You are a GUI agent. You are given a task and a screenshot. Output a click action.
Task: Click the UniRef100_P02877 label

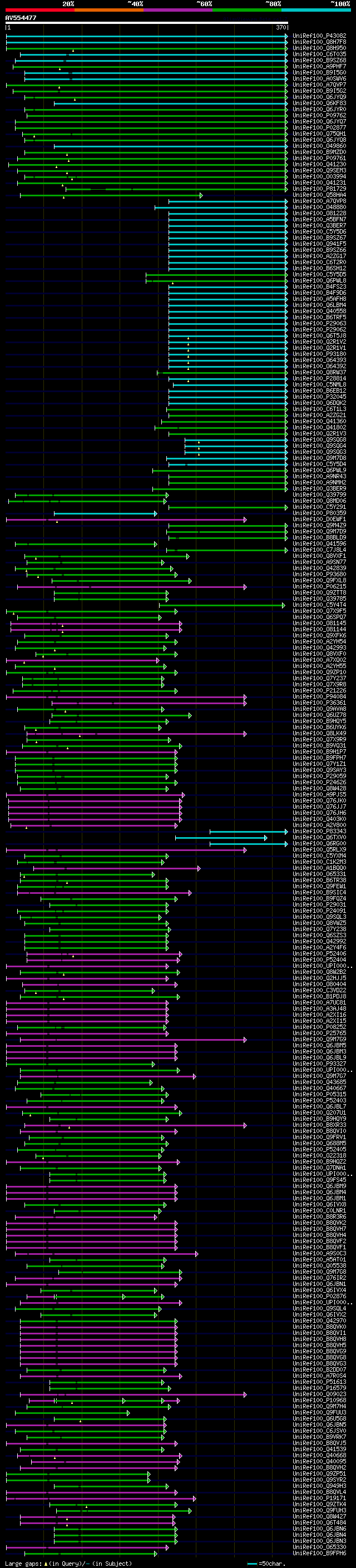click(319, 127)
